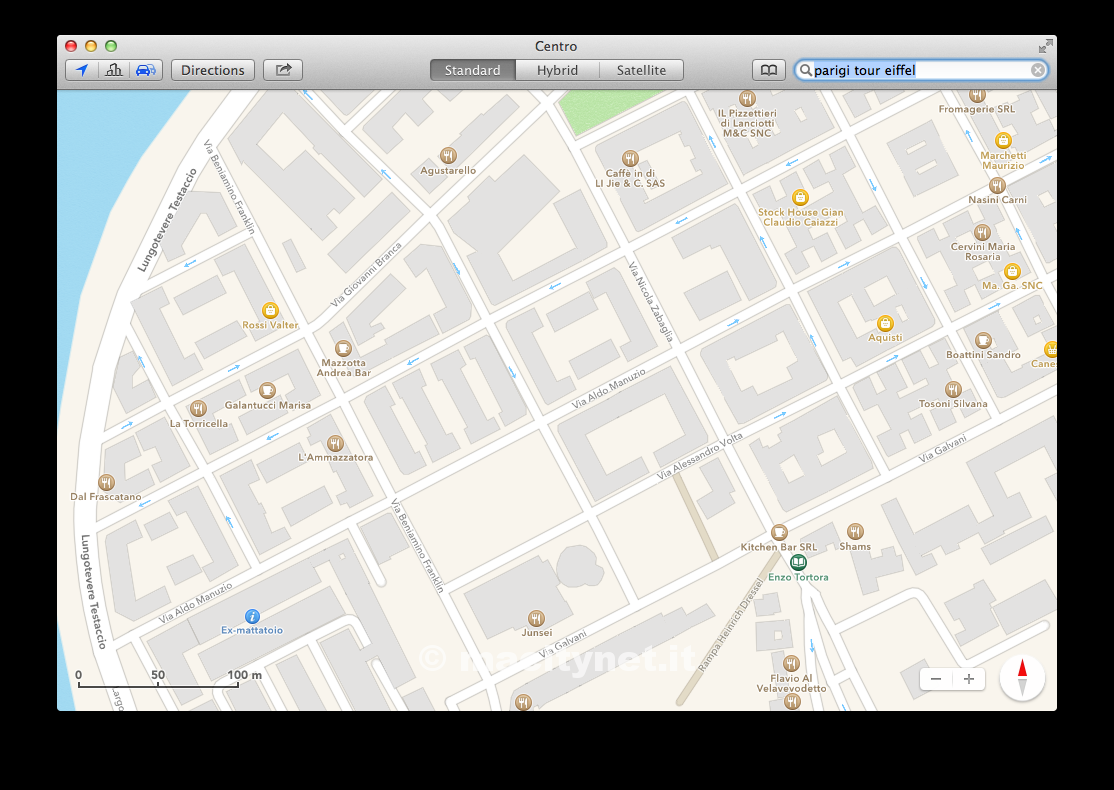Image resolution: width=1114 pixels, height=790 pixels.
Task: Enter full screen with the corner arrows
Action: 1045,46
